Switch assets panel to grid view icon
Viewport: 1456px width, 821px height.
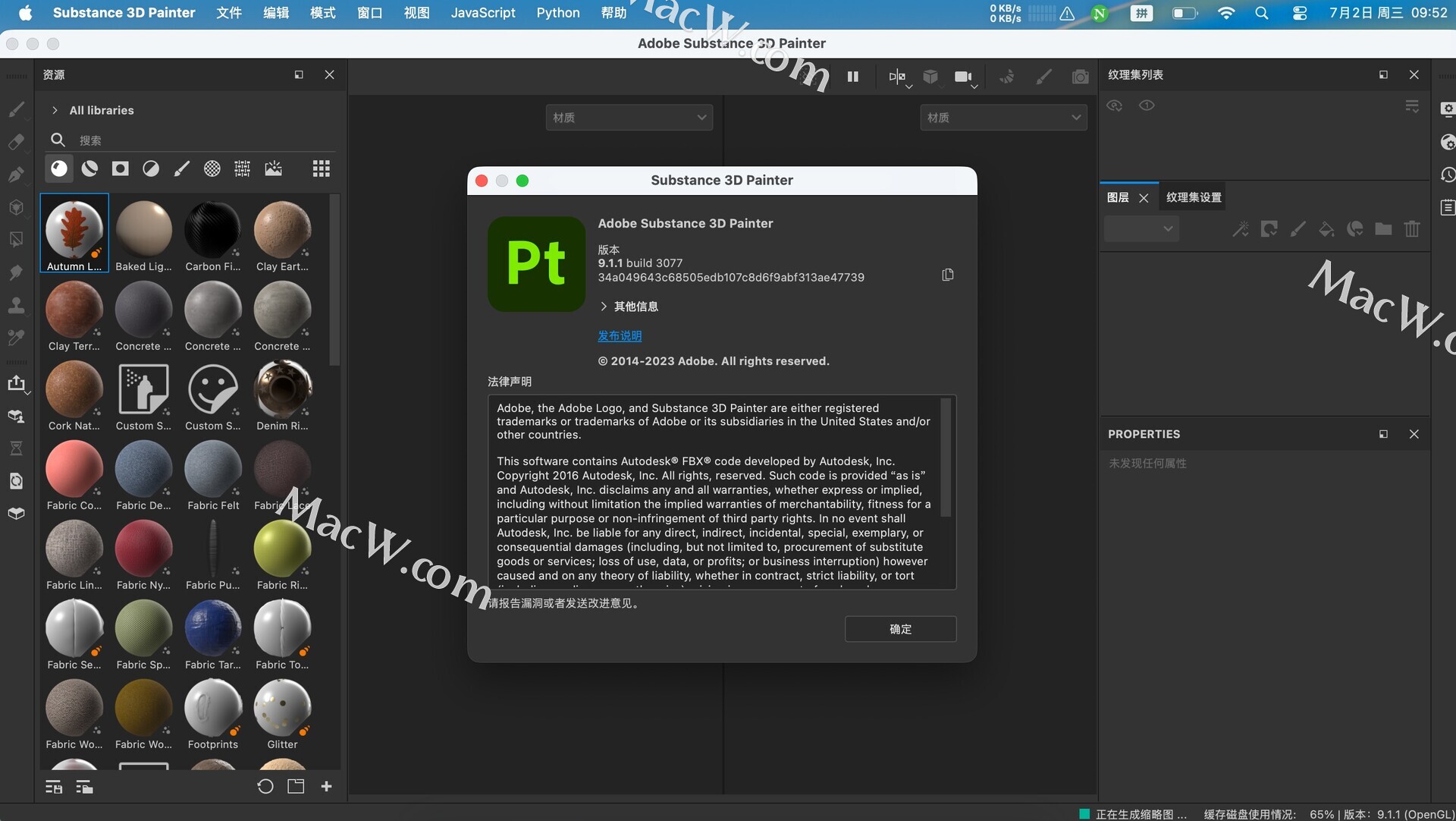pyautogui.click(x=322, y=168)
